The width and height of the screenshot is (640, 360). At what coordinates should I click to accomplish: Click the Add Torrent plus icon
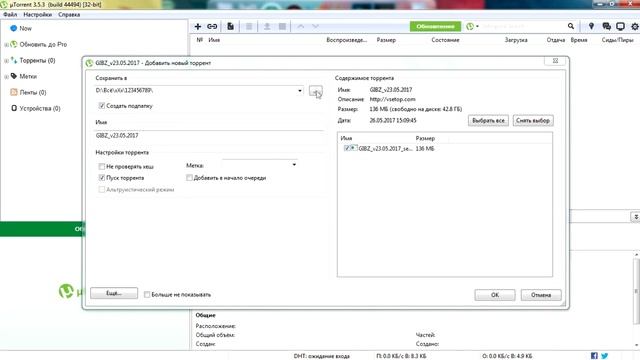click(x=198, y=27)
